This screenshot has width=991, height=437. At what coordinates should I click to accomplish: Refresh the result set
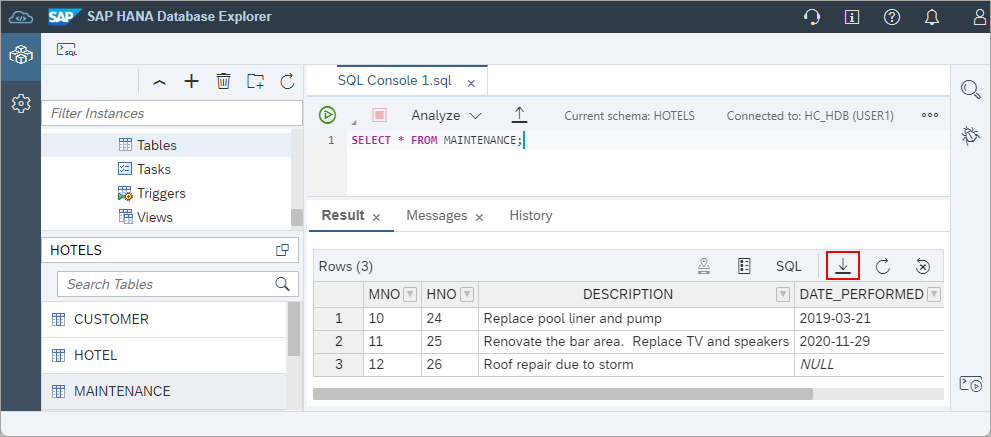[883, 267]
